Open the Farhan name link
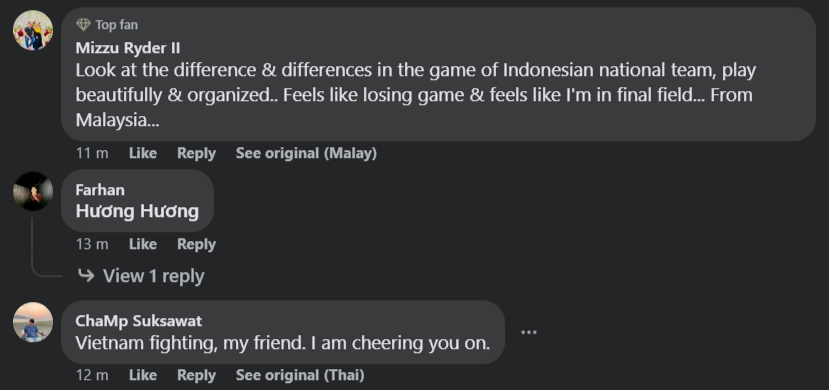The width and height of the screenshot is (829, 390). point(100,190)
